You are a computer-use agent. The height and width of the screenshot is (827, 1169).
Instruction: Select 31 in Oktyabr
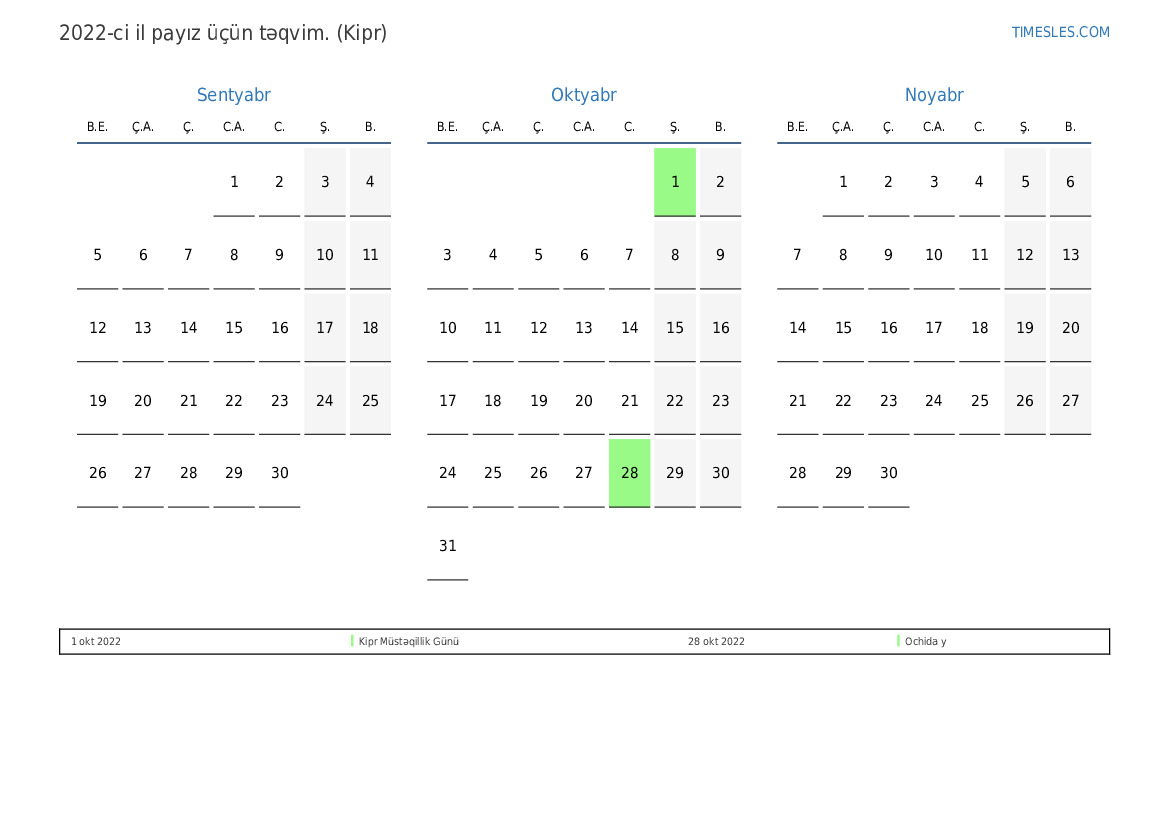click(x=447, y=546)
